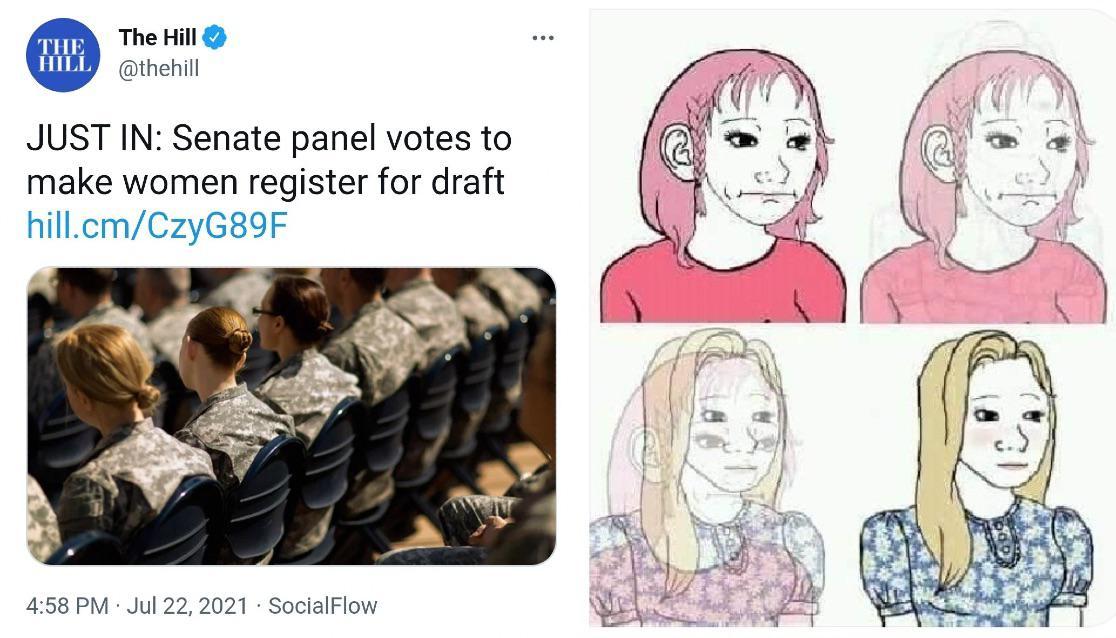
Task: Click the 4:58 PM timestamp
Action: (68, 605)
